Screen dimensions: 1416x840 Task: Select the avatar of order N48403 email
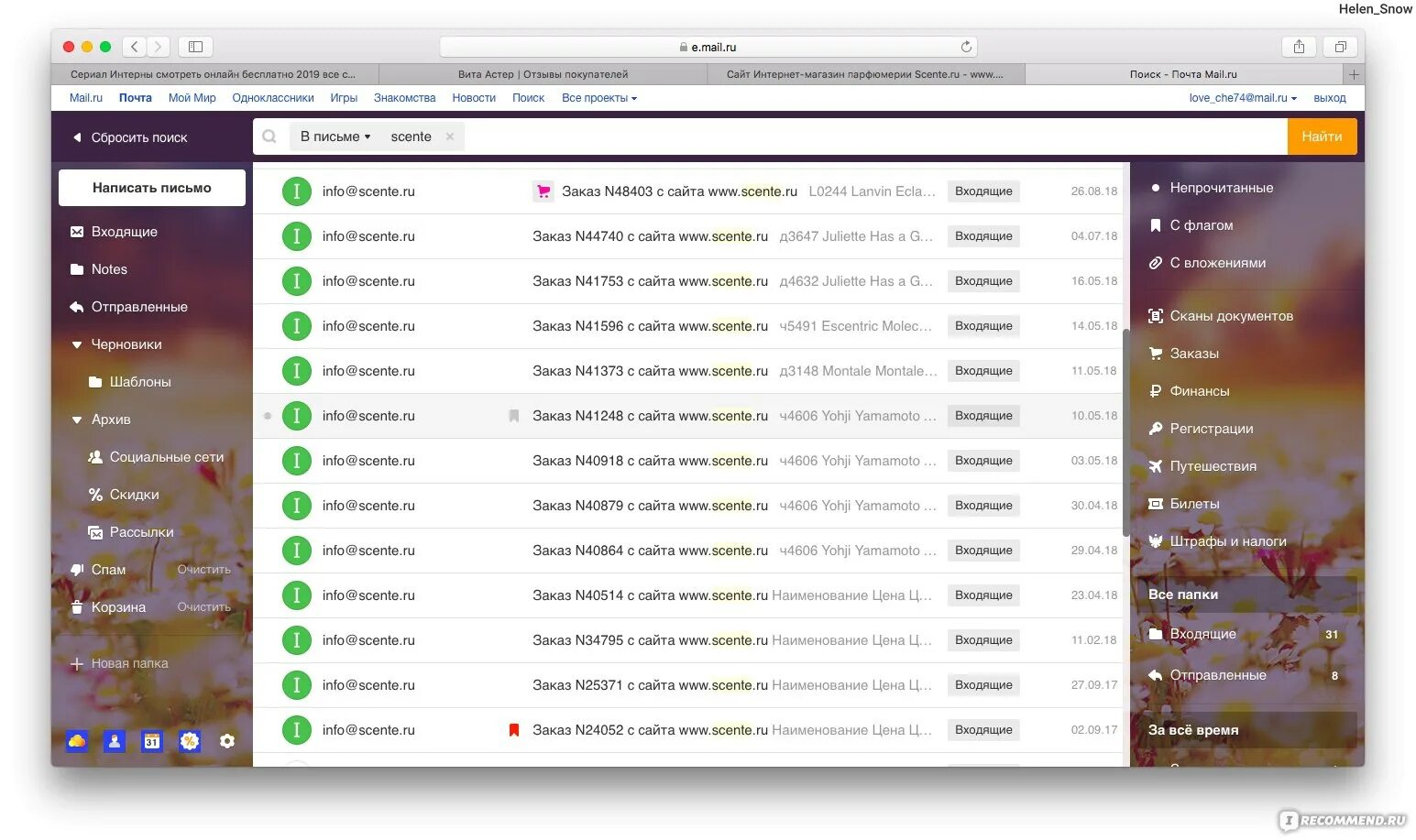click(x=296, y=191)
